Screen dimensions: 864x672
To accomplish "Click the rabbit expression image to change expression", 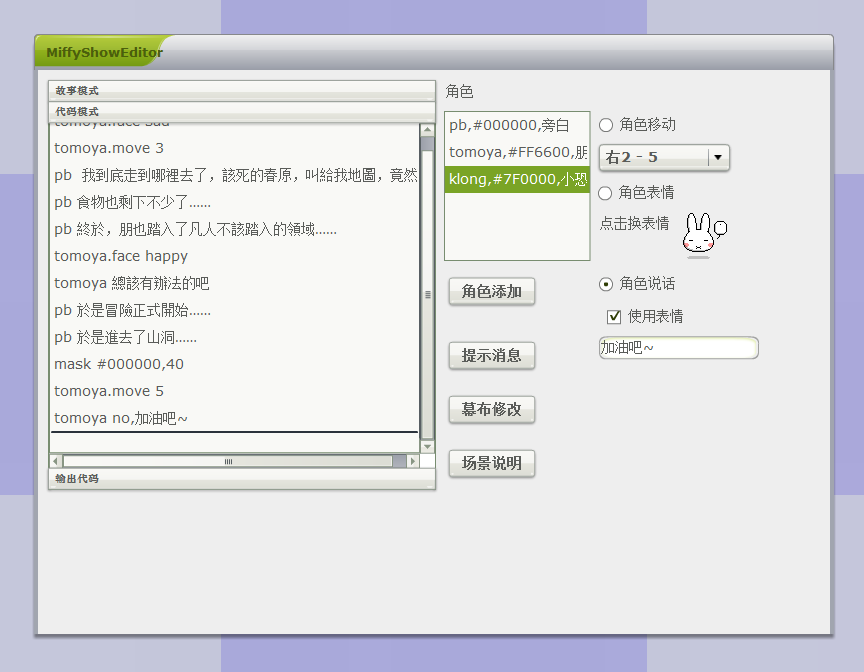I will pyautogui.click(x=702, y=234).
